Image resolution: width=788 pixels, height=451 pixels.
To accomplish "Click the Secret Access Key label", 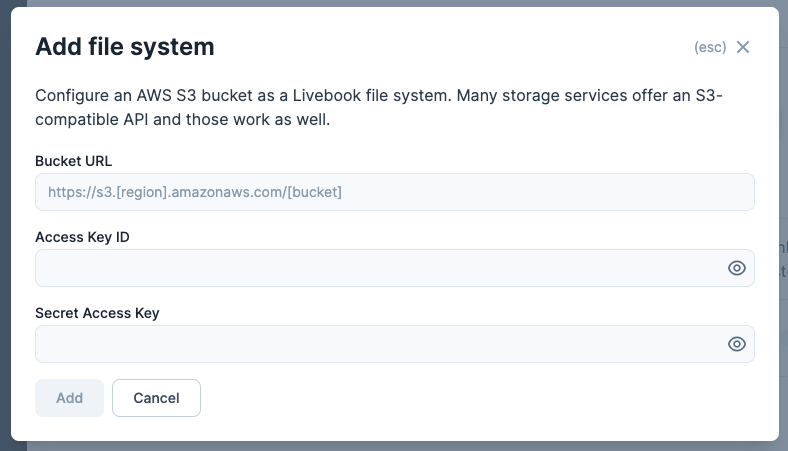I will [97, 313].
